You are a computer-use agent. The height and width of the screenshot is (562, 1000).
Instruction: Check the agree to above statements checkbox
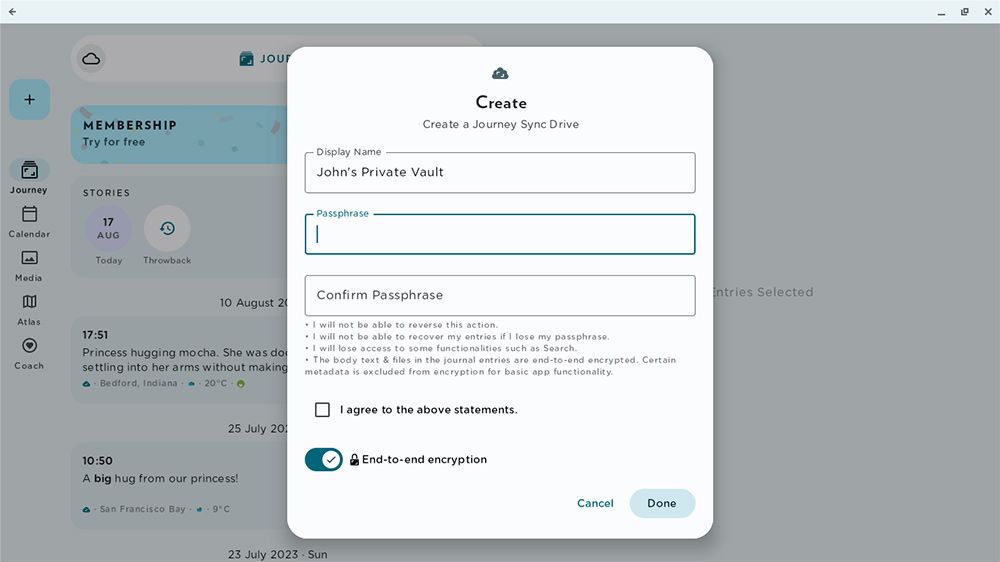(x=323, y=410)
